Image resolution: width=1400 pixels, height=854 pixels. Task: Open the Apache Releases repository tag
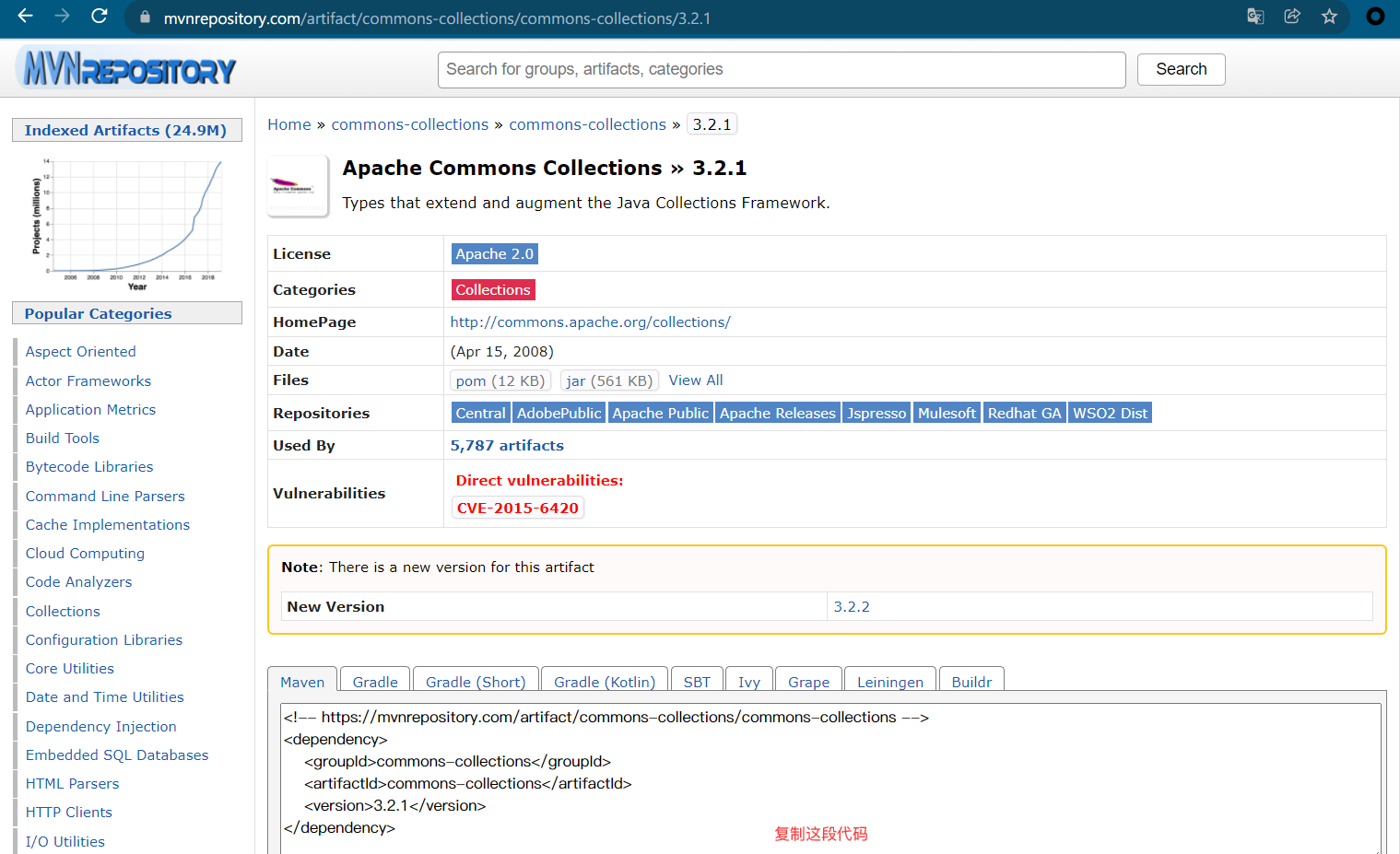(778, 414)
